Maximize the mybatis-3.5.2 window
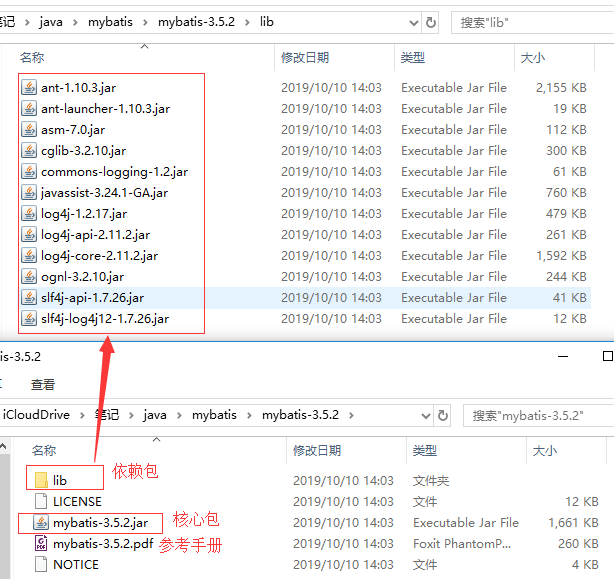Screen dimensions: 614x579 tap(608, 356)
